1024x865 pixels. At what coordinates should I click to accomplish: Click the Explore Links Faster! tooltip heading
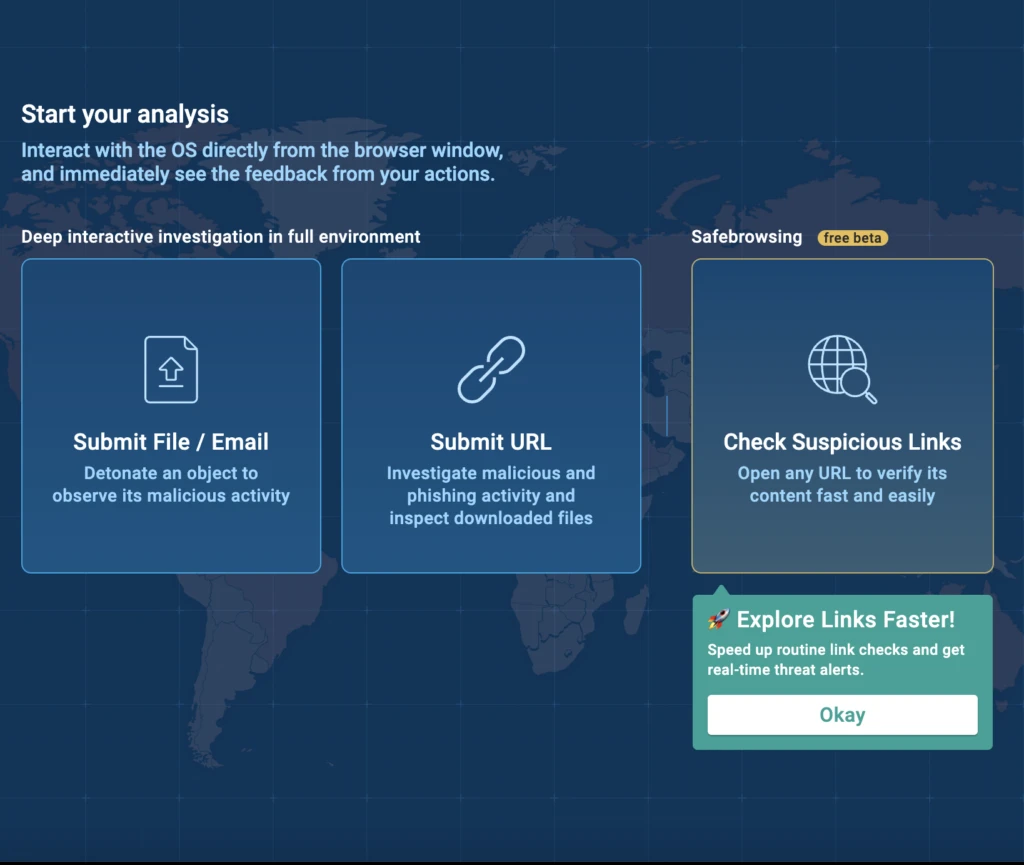pyautogui.click(x=845, y=620)
